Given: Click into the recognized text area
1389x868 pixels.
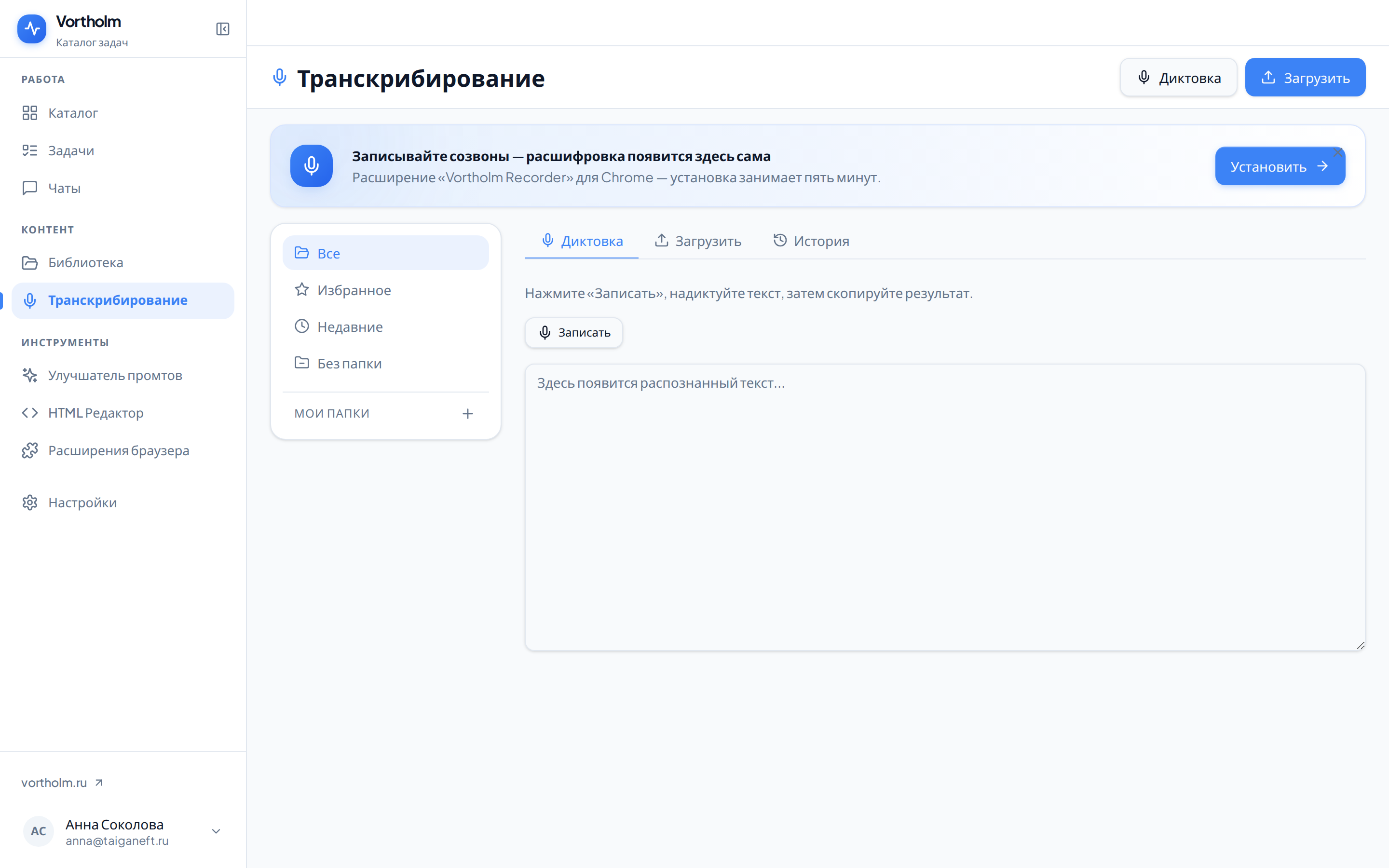Looking at the screenshot, I should 945,507.
